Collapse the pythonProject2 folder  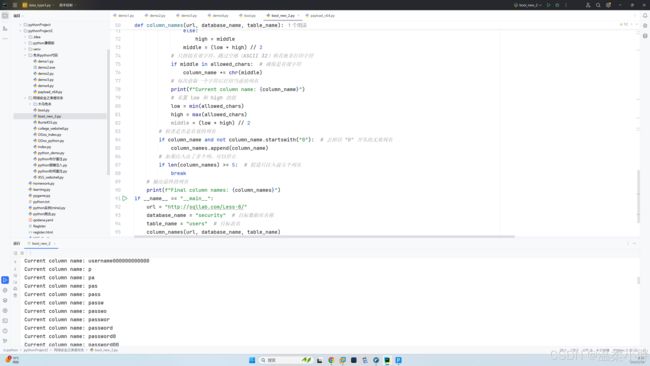coord(20,31)
